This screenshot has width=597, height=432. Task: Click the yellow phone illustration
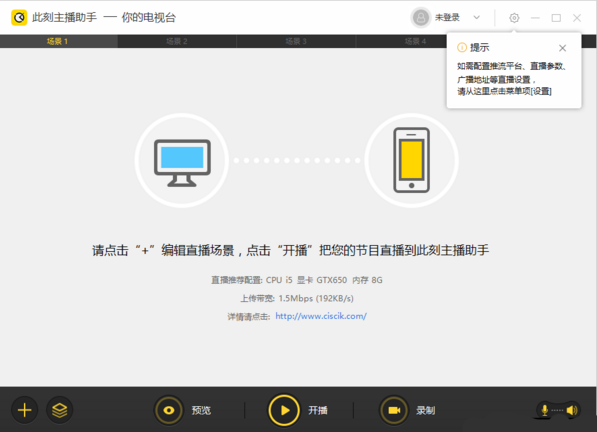412,160
